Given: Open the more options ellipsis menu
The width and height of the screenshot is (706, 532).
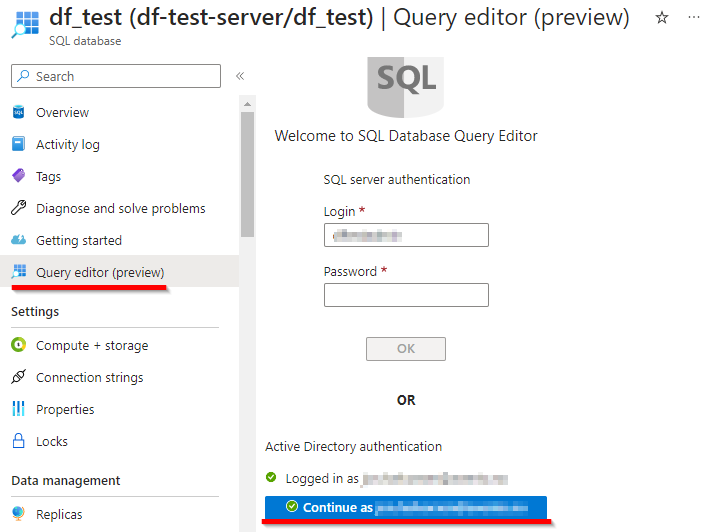Looking at the screenshot, I should point(693,18).
